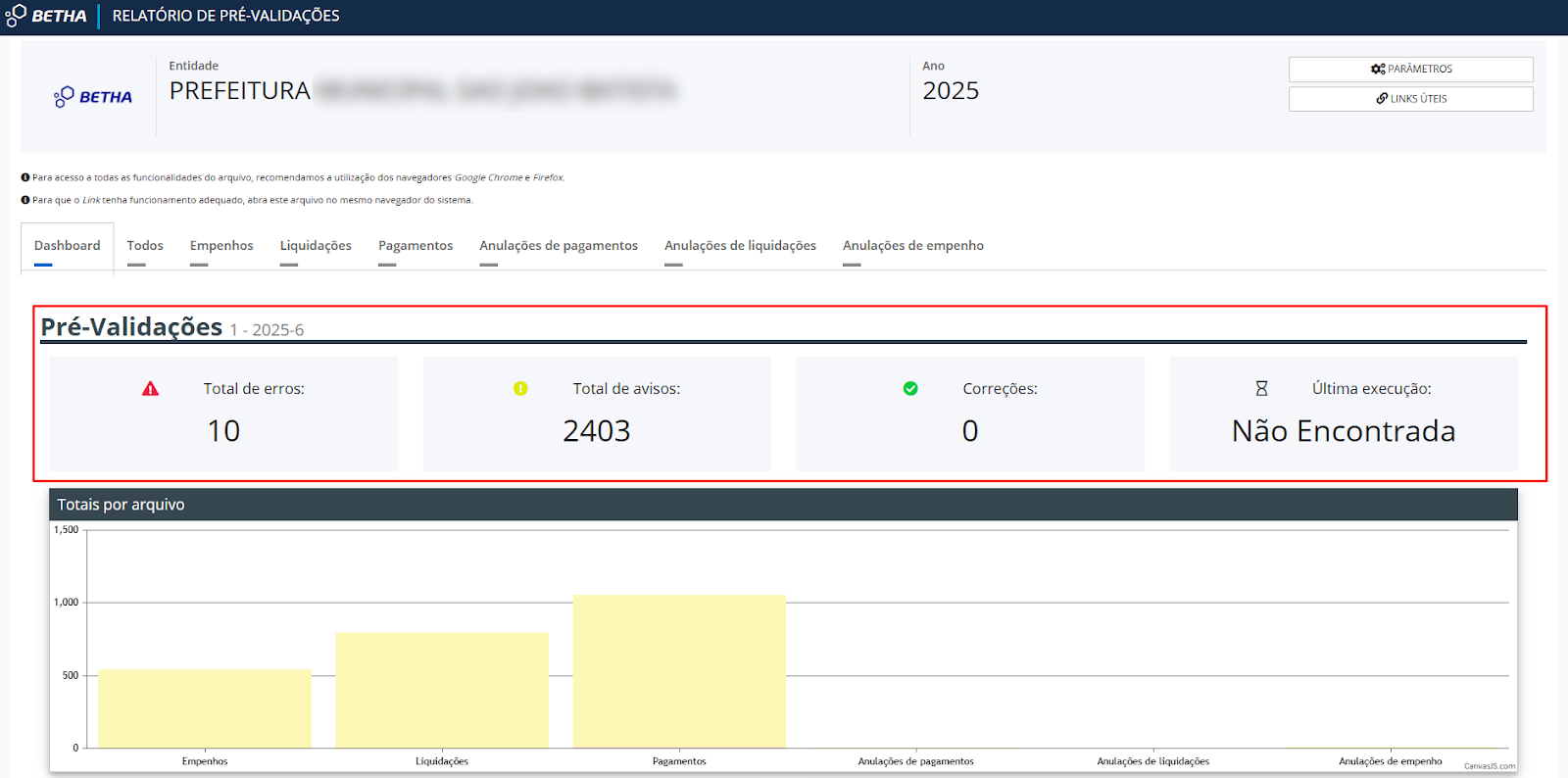Switch to Anulações de empenho tab

click(913, 246)
